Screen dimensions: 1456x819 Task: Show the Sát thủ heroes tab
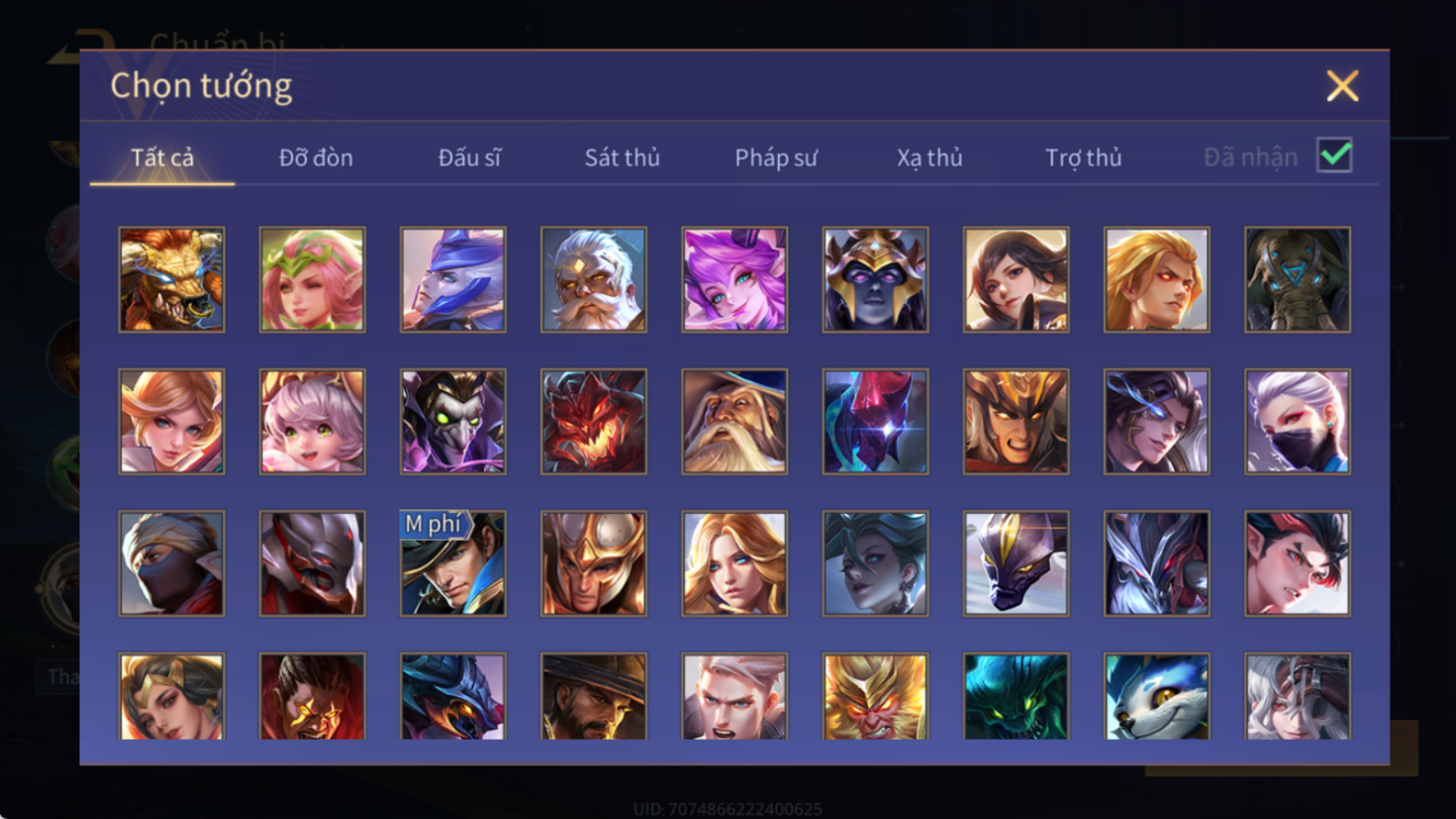[x=622, y=157]
